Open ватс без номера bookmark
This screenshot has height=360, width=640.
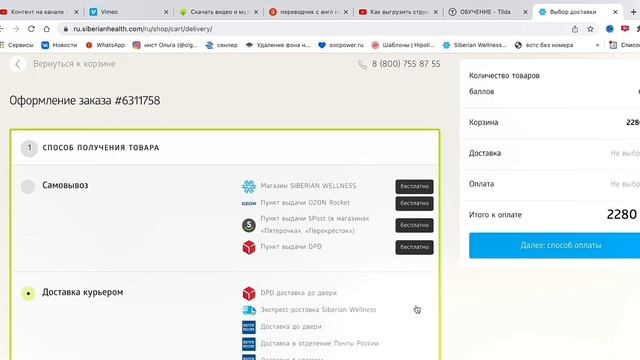[x=544, y=45]
